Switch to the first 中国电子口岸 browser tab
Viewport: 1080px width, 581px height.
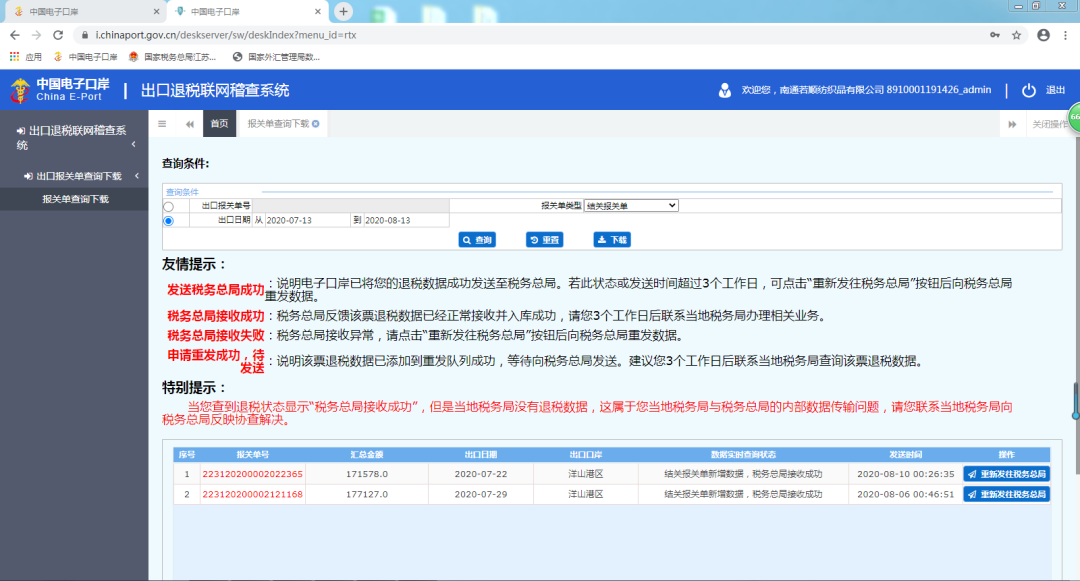83,12
